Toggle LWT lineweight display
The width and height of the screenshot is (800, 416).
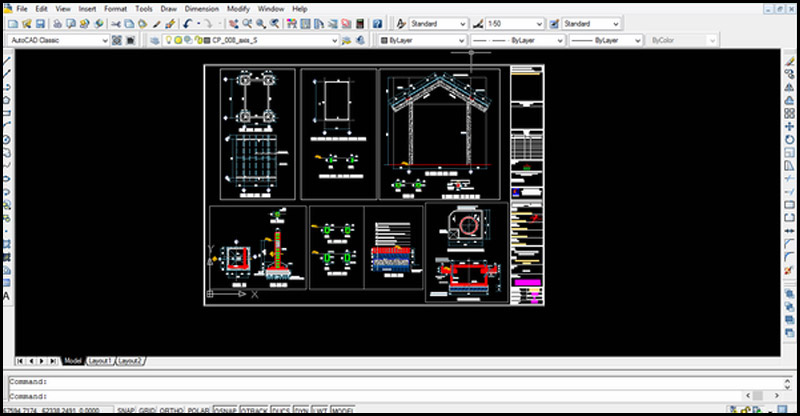pos(319,410)
